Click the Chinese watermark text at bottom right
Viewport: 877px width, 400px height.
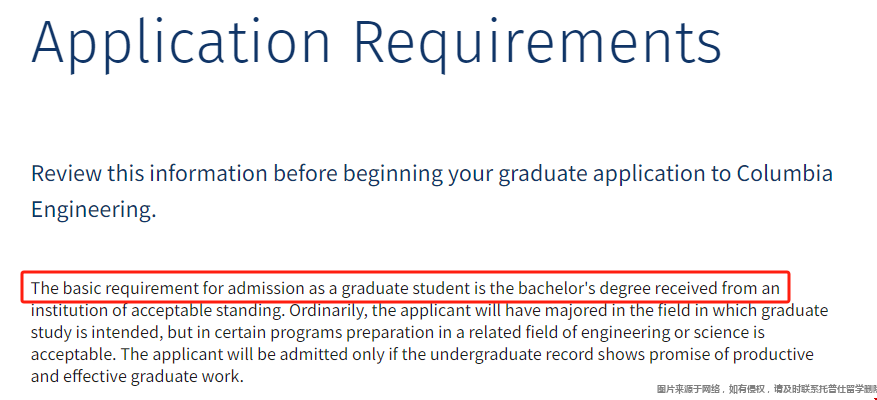[767, 389]
